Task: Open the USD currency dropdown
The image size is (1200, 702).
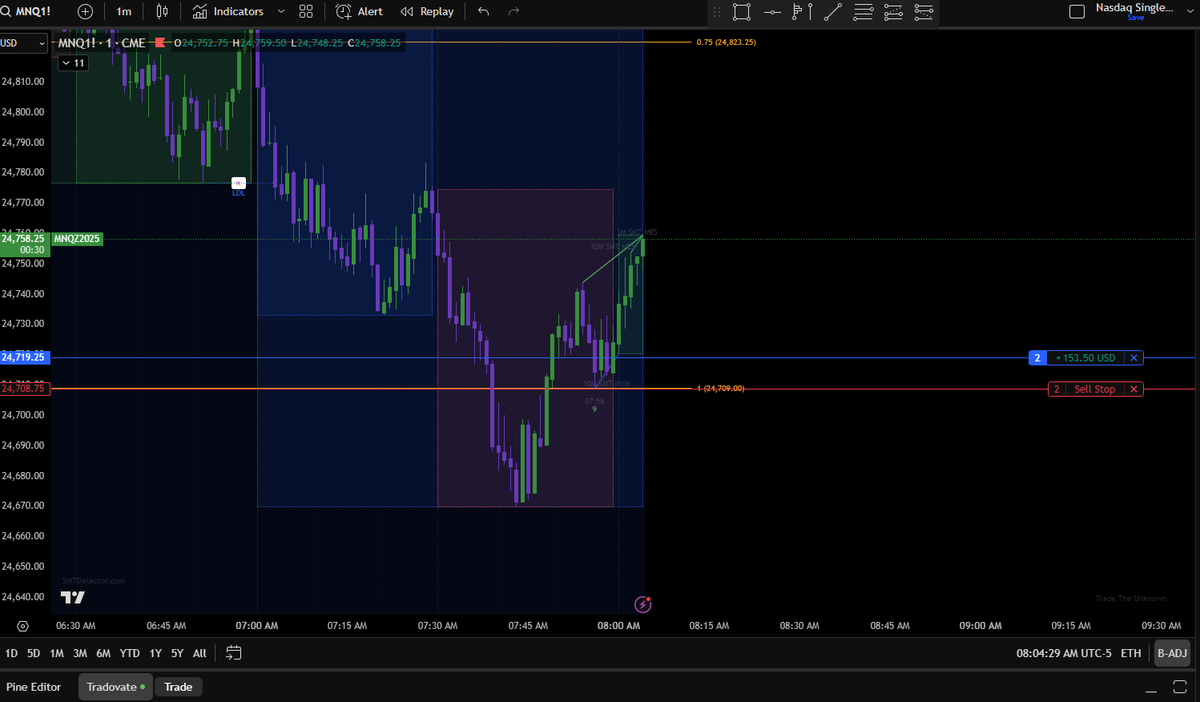Action: [23, 43]
